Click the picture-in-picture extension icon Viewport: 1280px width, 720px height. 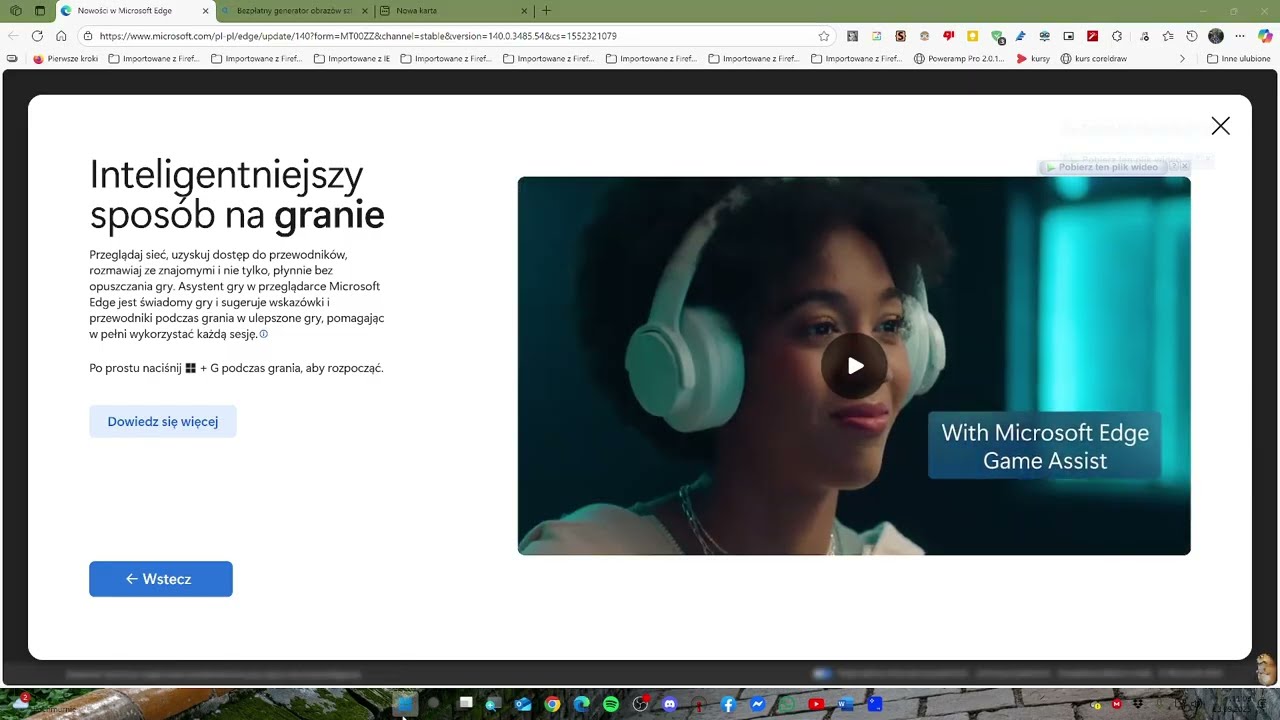1068,36
